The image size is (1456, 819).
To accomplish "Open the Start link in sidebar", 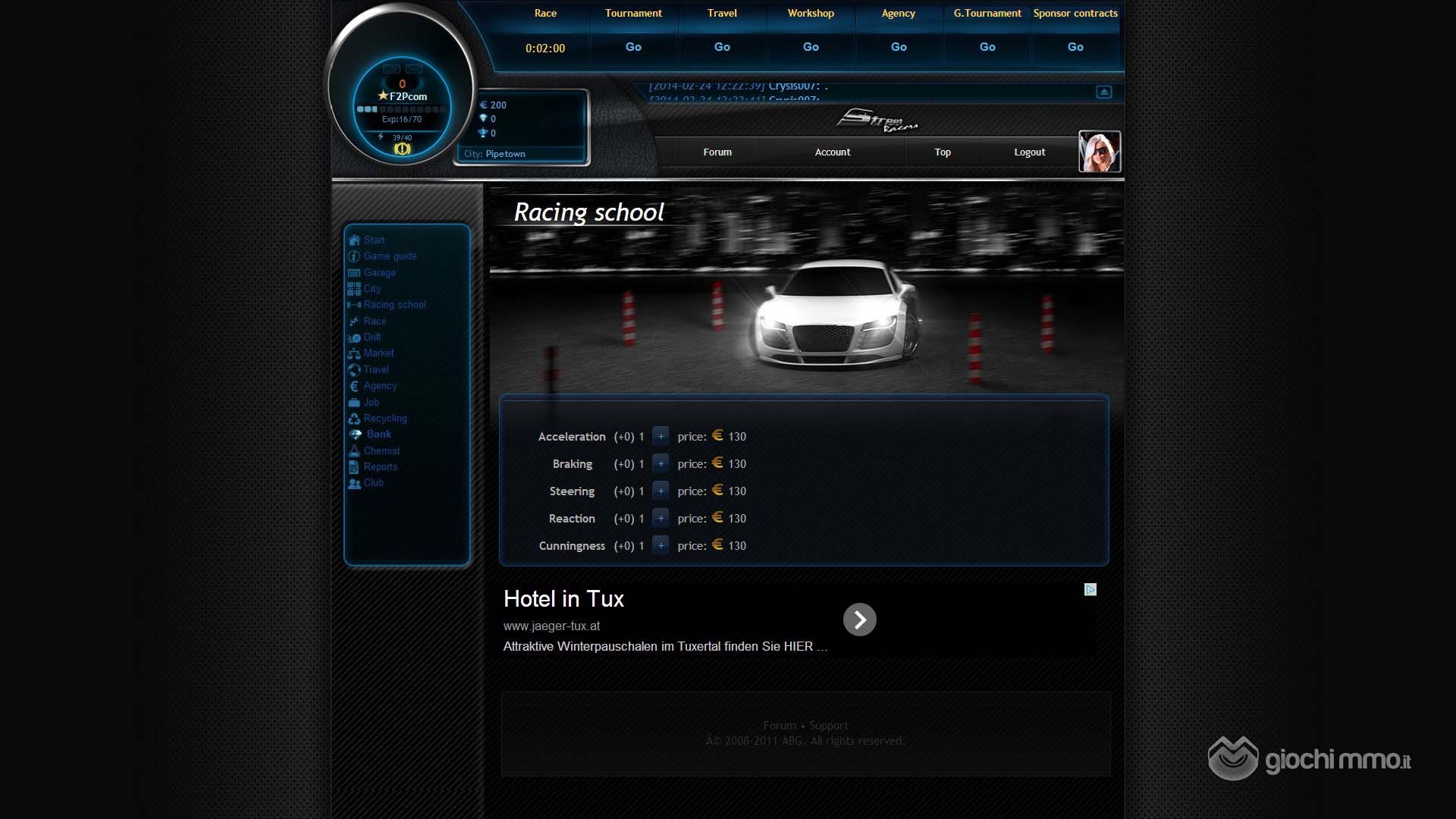I will pos(374,240).
